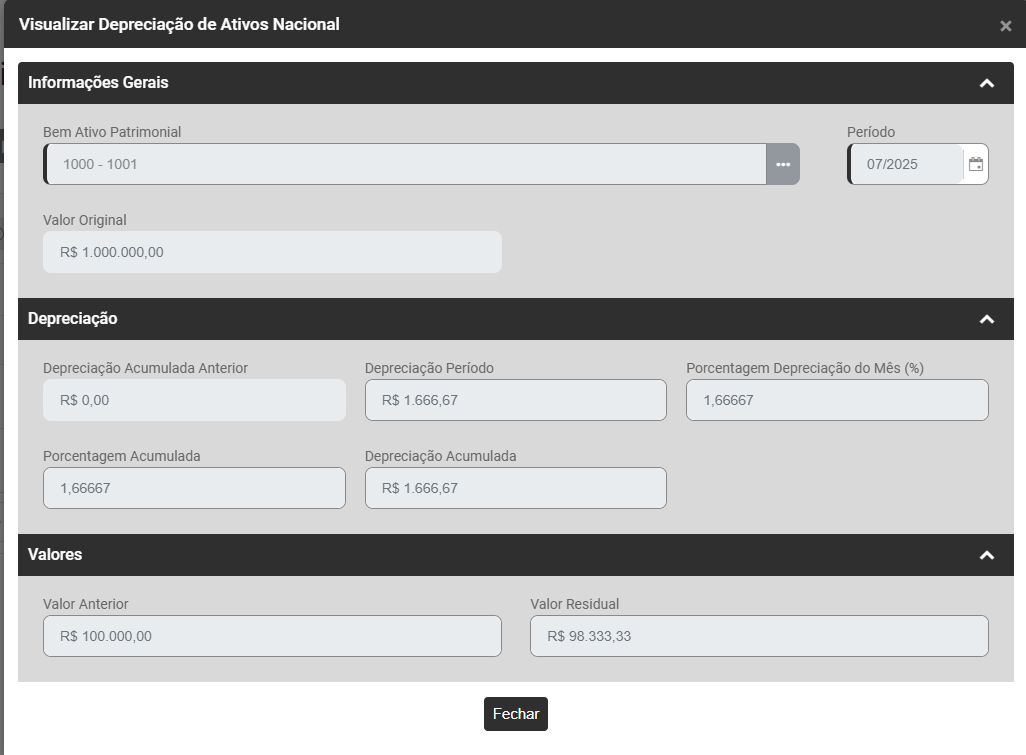Select the Valor Original field
1026x755 pixels.
(x=272, y=252)
